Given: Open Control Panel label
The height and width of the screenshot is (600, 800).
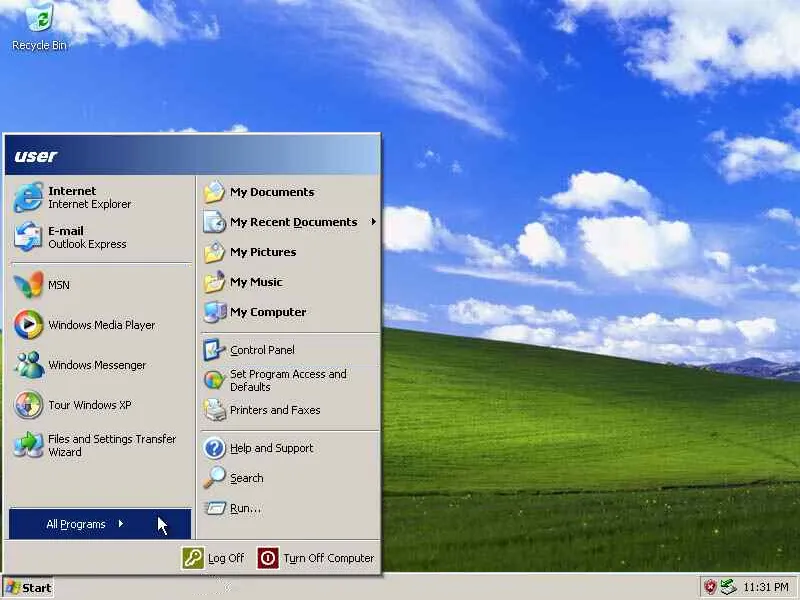Looking at the screenshot, I should coord(262,350).
